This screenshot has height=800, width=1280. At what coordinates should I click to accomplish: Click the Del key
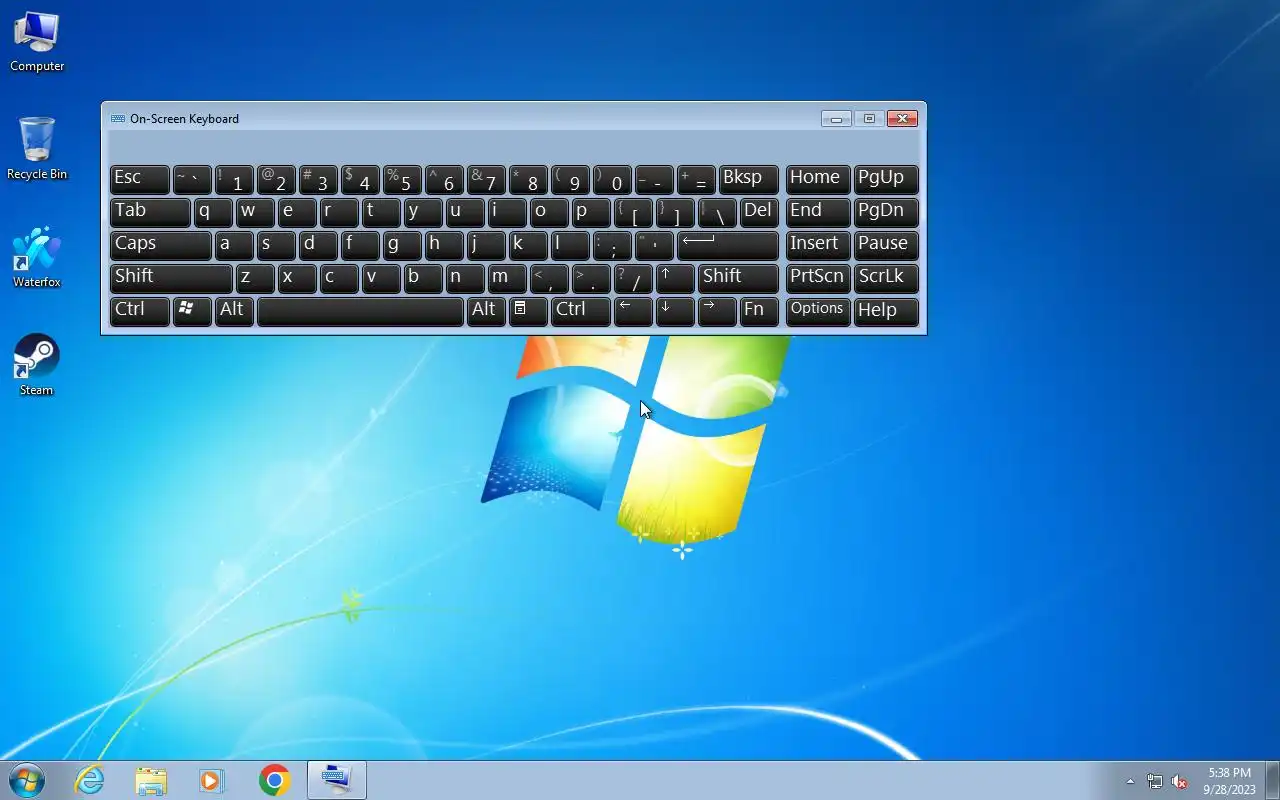point(759,212)
